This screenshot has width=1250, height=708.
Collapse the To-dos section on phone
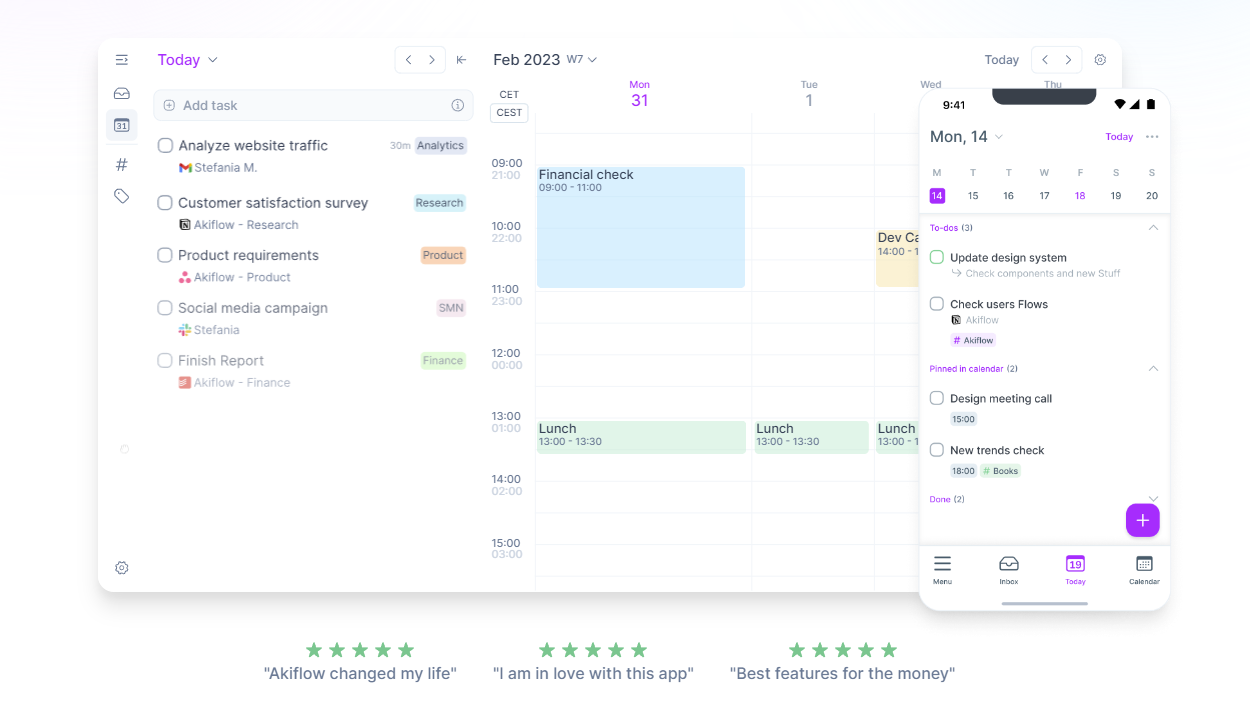tap(1153, 228)
